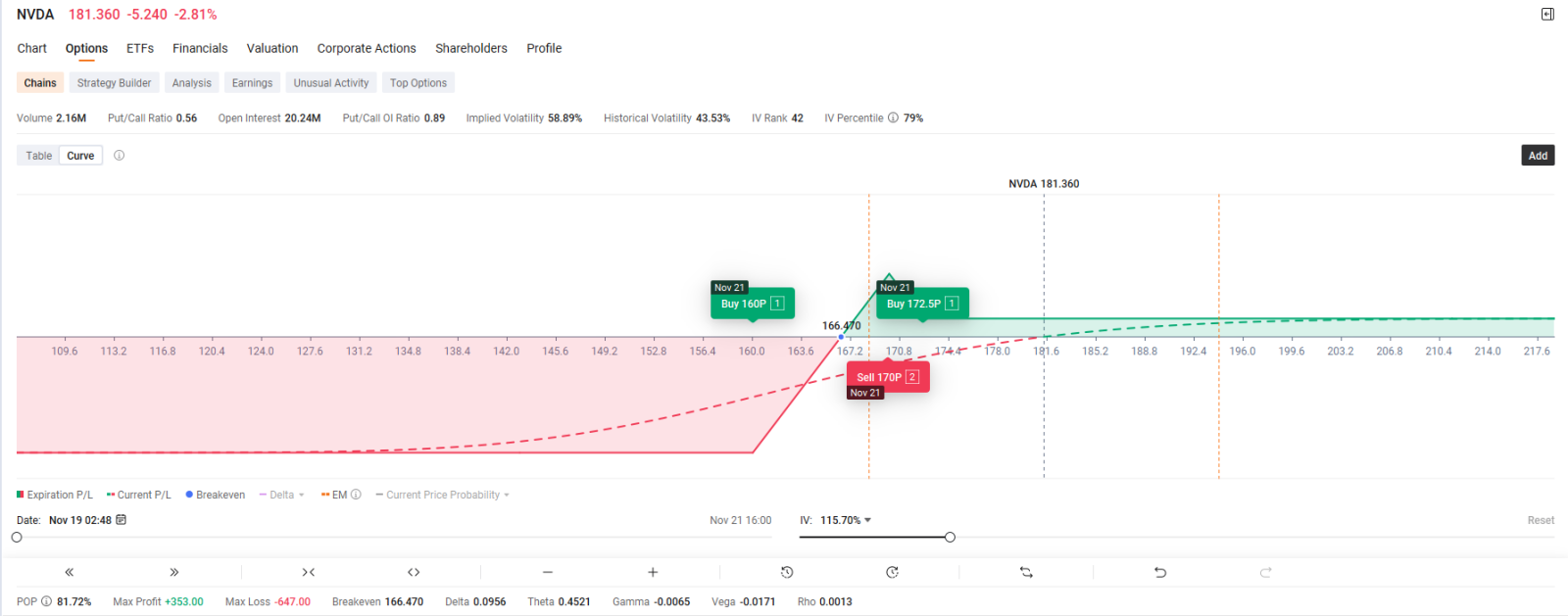
Task: Switch to Curve view
Action: [x=80, y=156]
